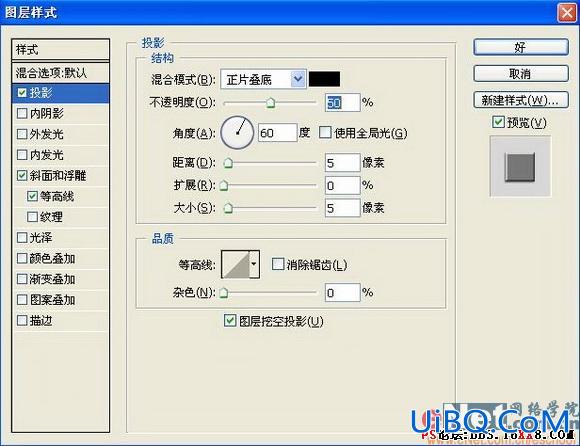Click the 扩展 spread value field

(342, 185)
